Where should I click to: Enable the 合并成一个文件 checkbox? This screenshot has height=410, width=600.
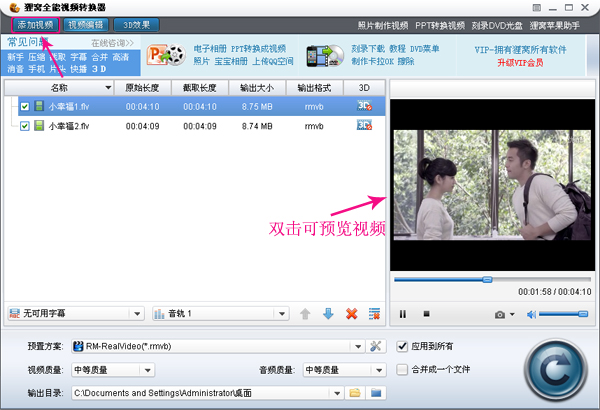click(x=402, y=369)
